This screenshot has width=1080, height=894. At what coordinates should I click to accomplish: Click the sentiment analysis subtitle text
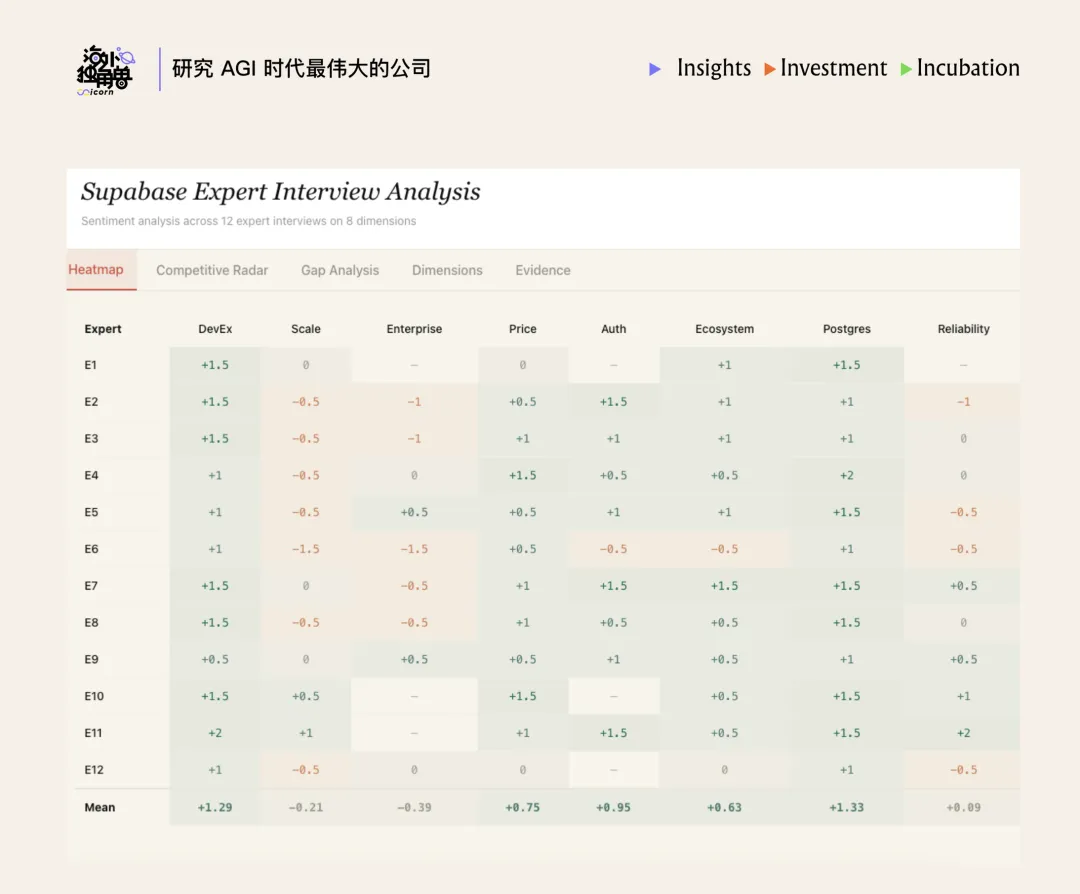click(x=249, y=221)
